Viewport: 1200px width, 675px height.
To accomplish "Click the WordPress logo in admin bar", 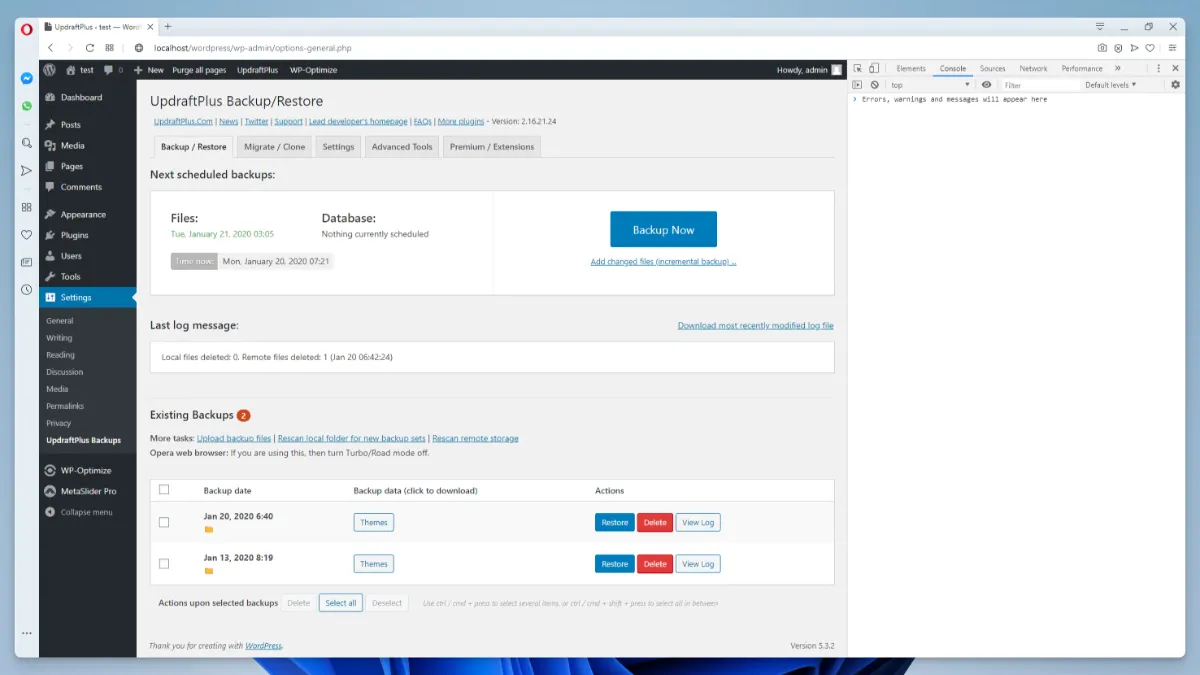I will [49, 70].
